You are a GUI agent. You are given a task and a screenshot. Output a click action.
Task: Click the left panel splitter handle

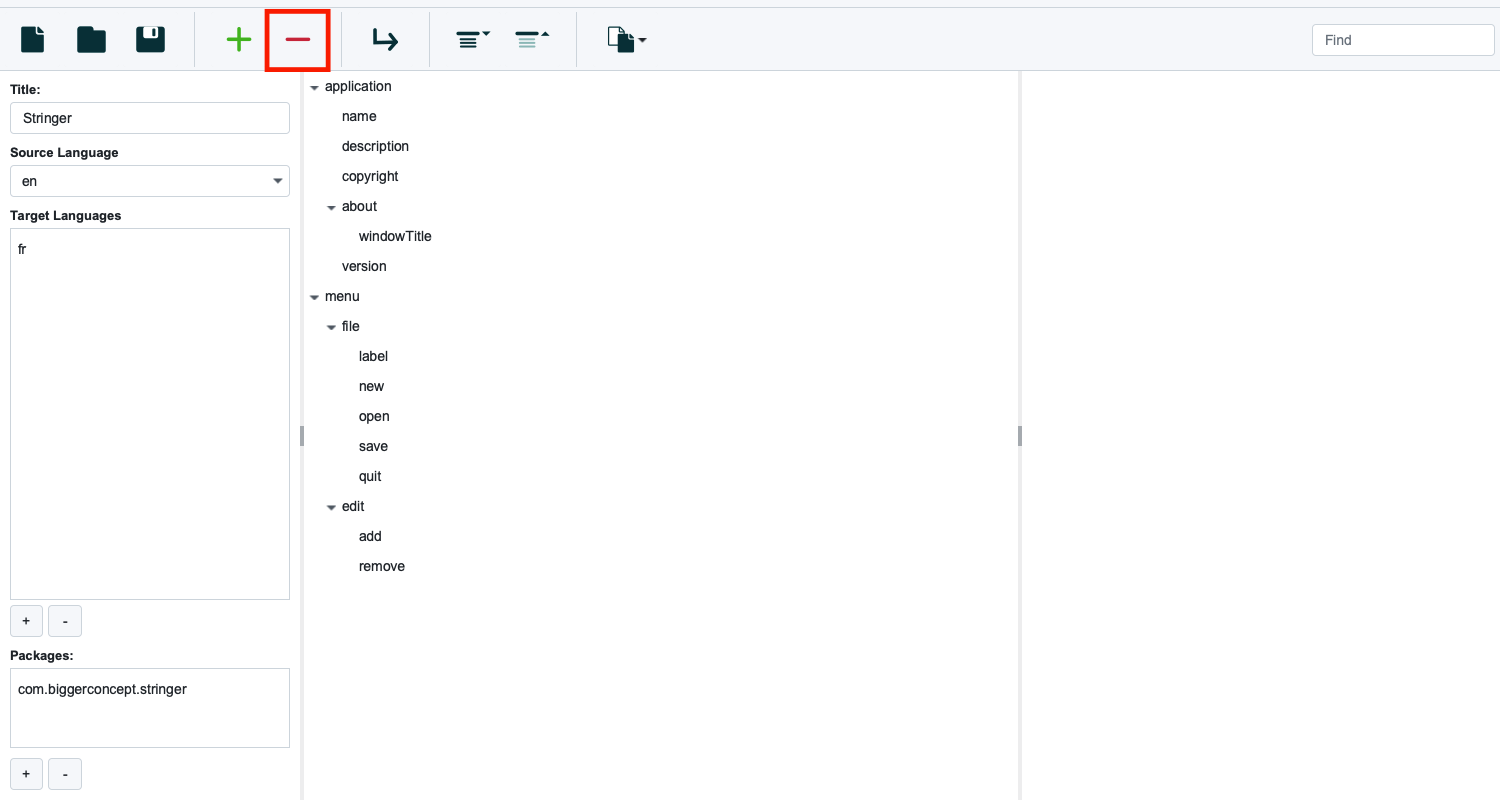[x=301, y=436]
